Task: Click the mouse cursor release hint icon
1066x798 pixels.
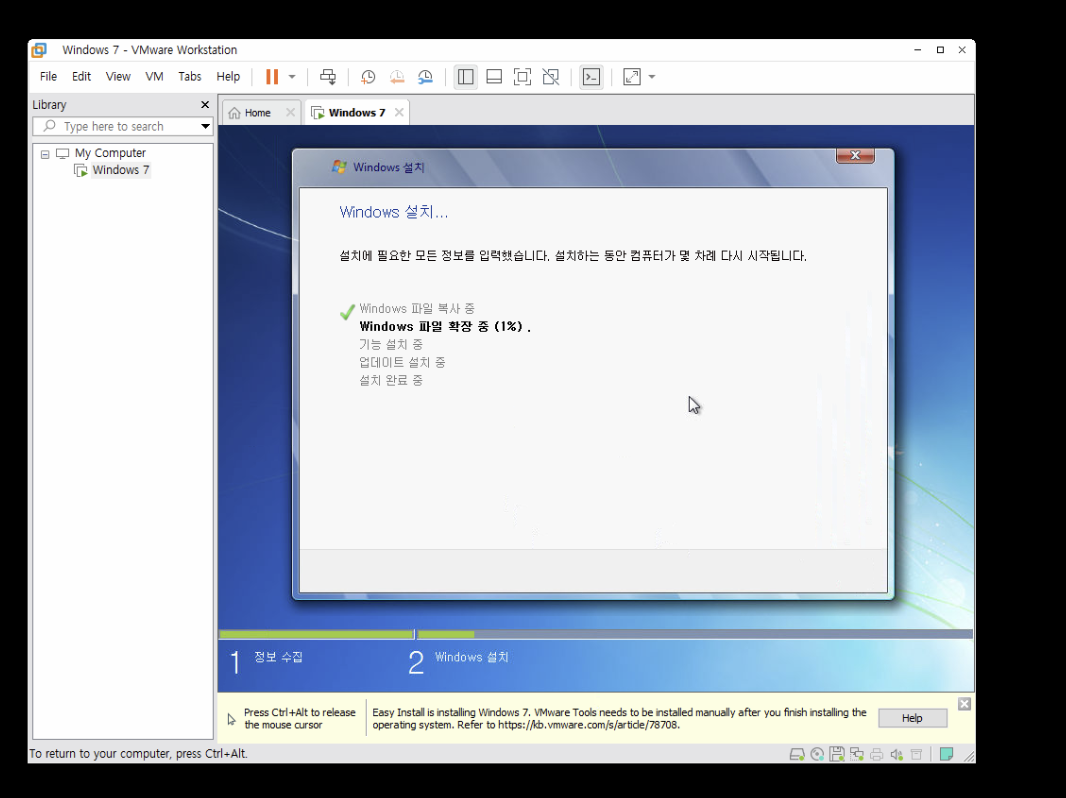Action: tap(231, 719)
